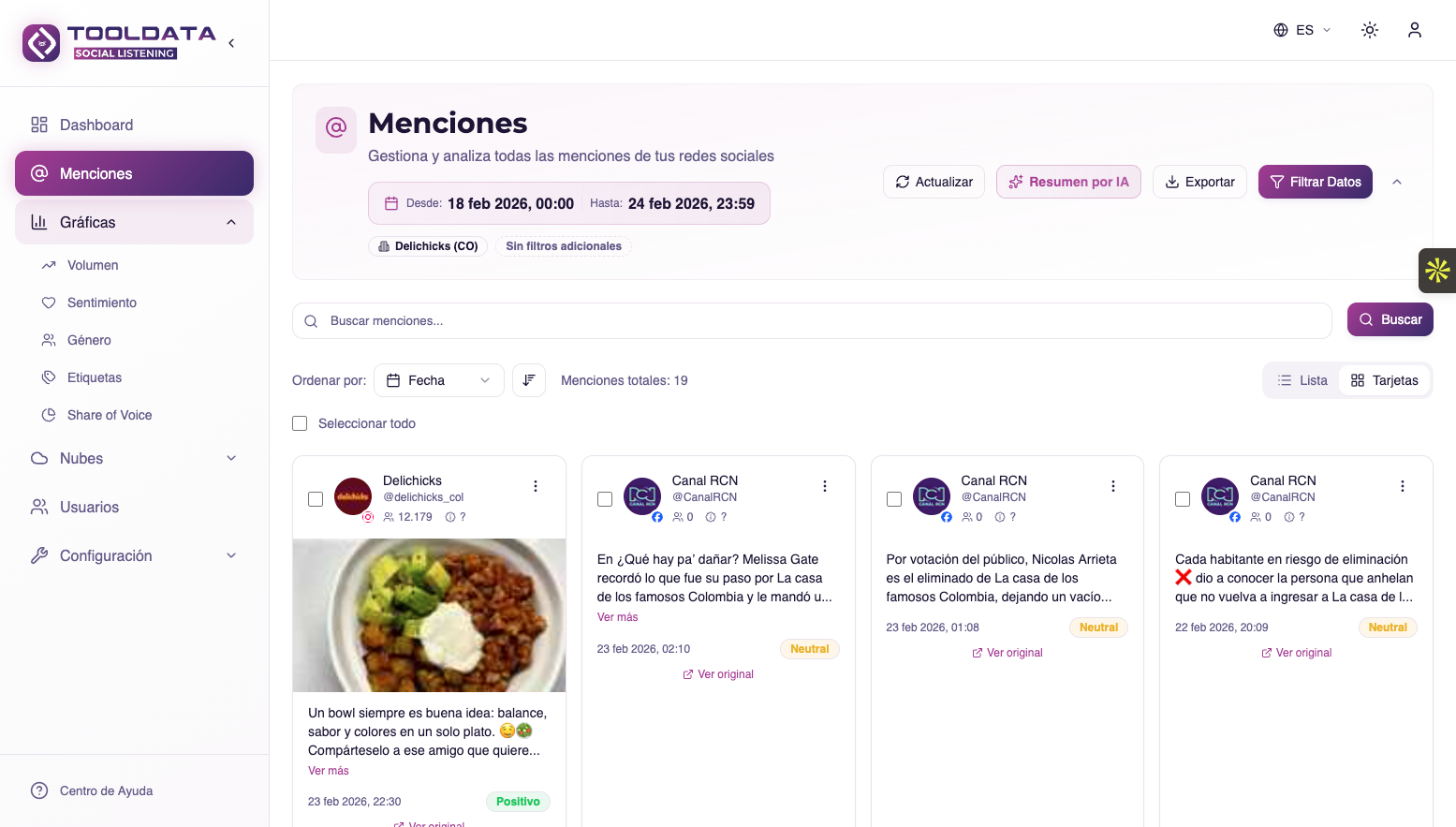This screenshot has width=1456, height=827.
Task: Click the calendar icon next to Desde
Action: tap(391, 204)
